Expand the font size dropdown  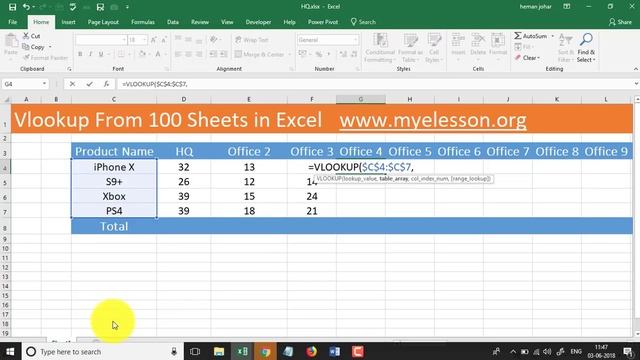tap(144, 40)
